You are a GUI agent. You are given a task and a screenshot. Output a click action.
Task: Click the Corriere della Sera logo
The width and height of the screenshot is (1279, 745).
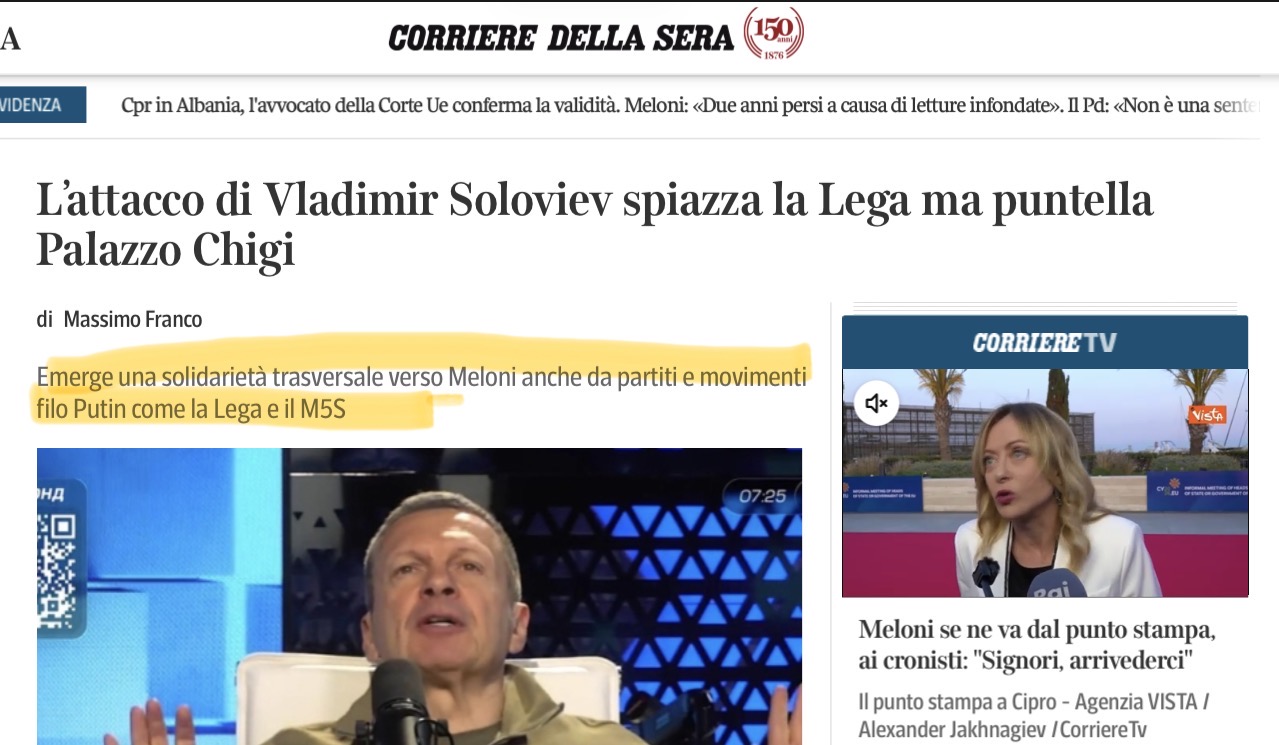[x=561, y=38]
